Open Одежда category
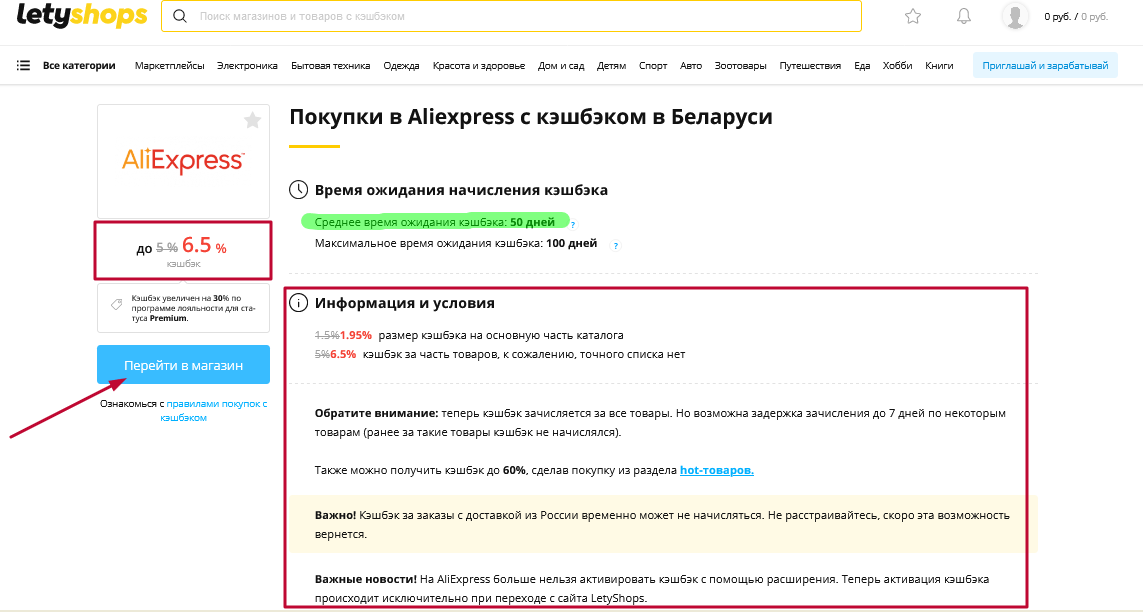Screen dimensions: 1143x612 (401, 66)
